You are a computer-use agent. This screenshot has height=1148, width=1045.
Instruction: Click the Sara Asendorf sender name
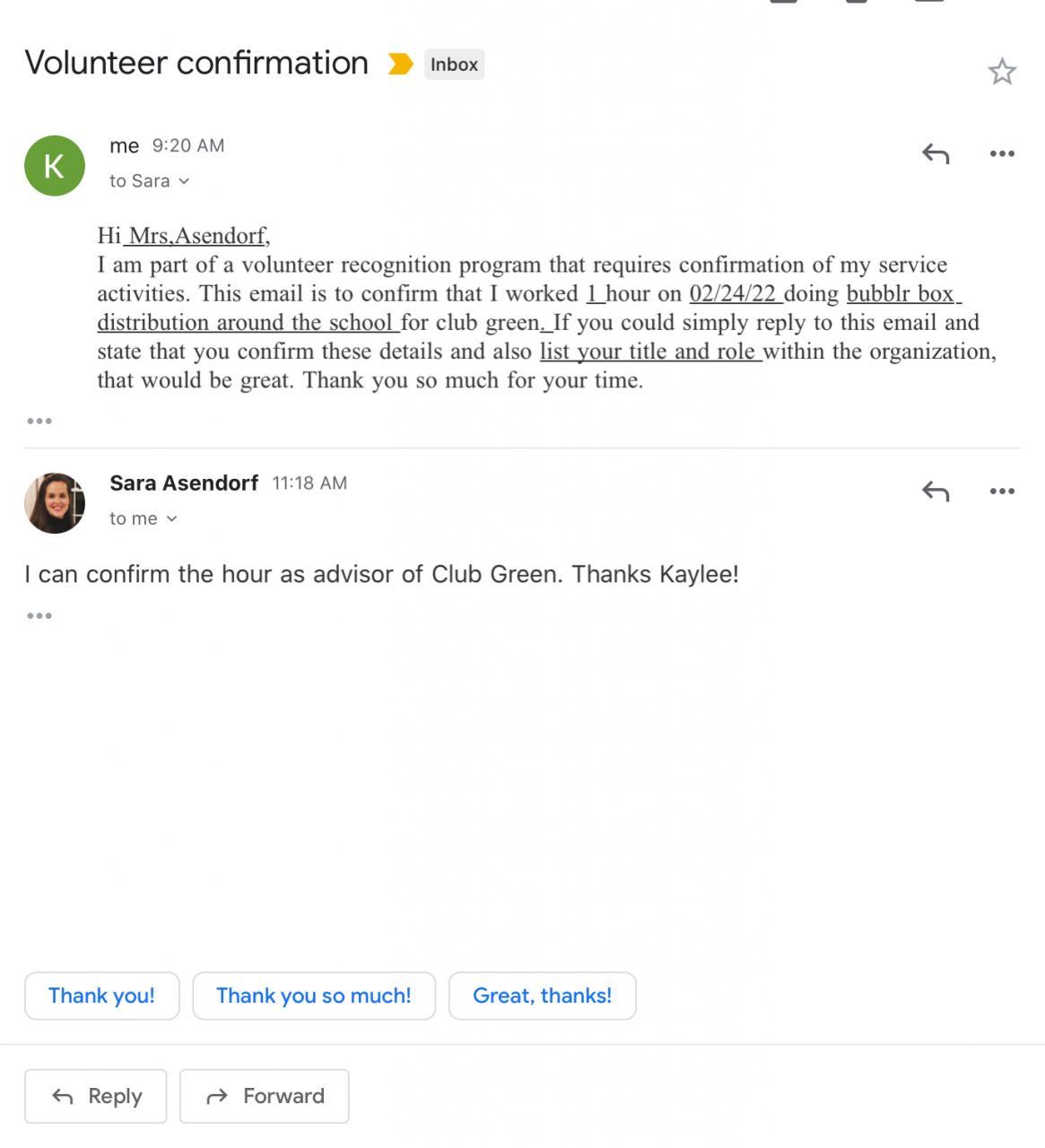point(184,483)
